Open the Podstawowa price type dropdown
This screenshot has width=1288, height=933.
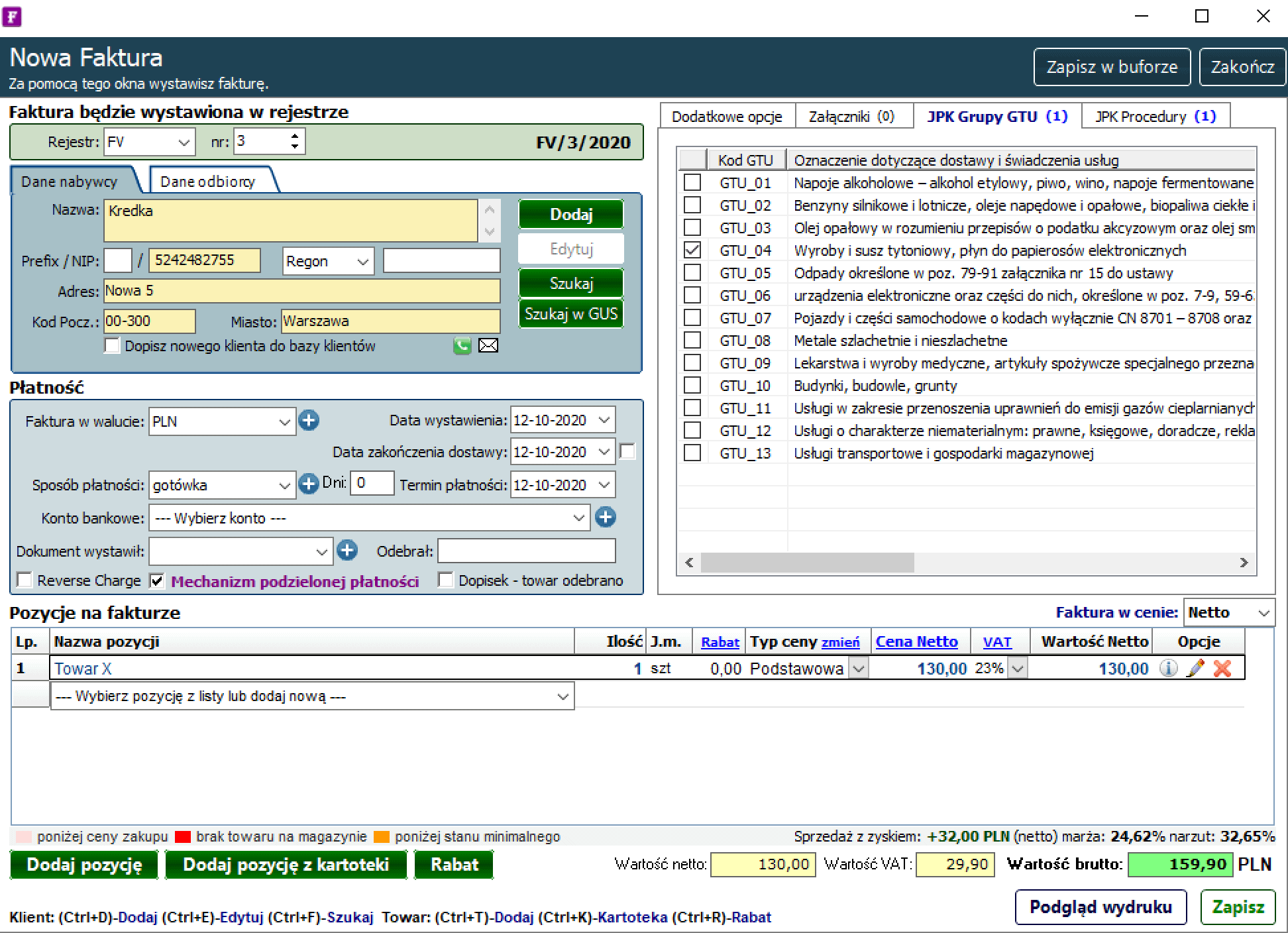[x=859, y=669]
